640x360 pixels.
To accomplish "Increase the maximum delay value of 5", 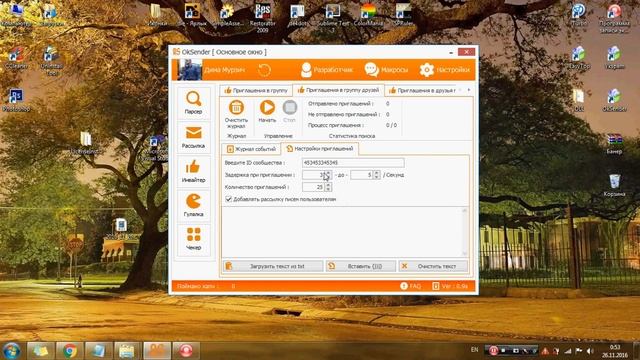I will 377,173.
